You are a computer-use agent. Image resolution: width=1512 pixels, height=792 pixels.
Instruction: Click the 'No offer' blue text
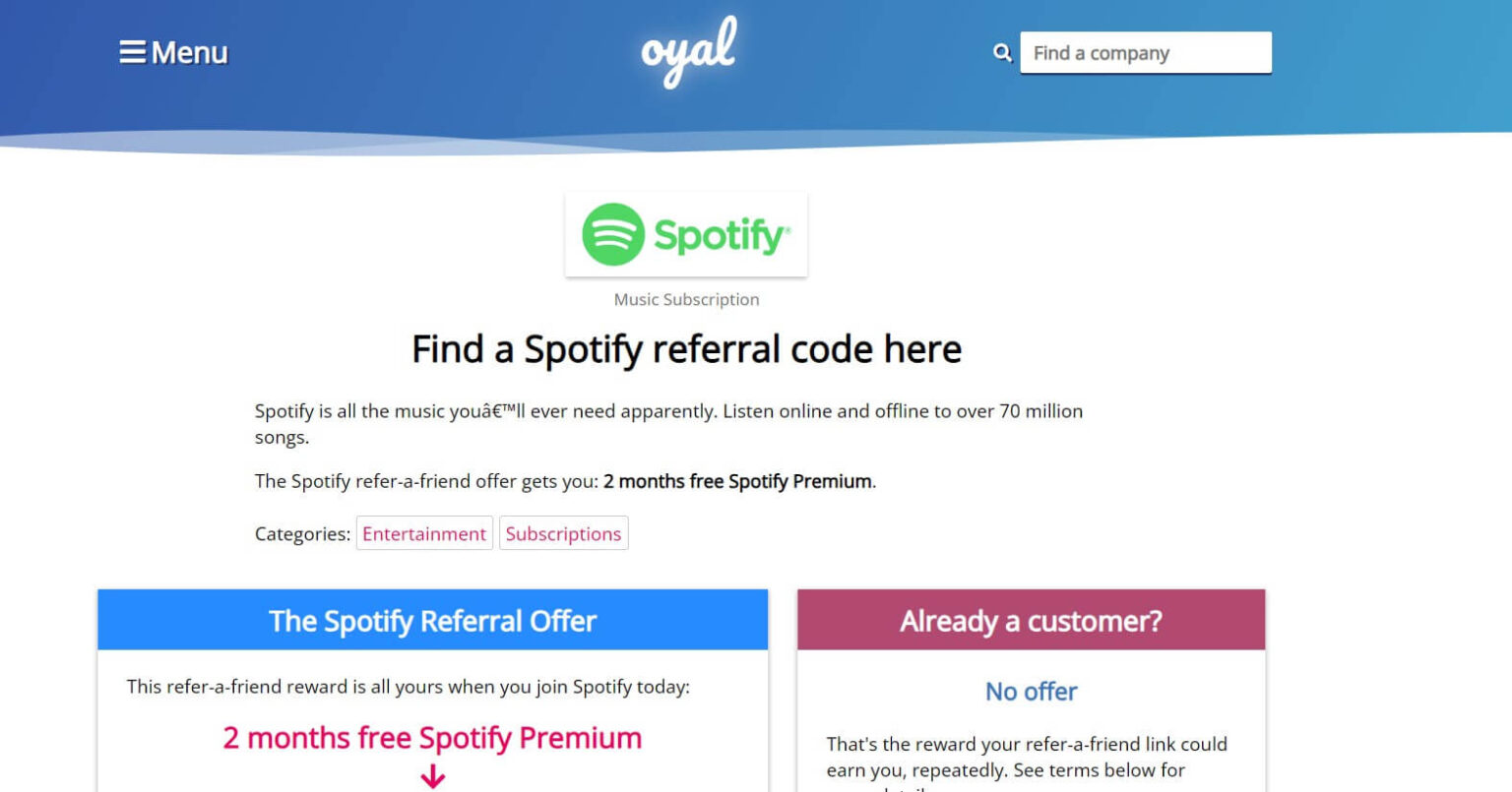point(1030,692)
